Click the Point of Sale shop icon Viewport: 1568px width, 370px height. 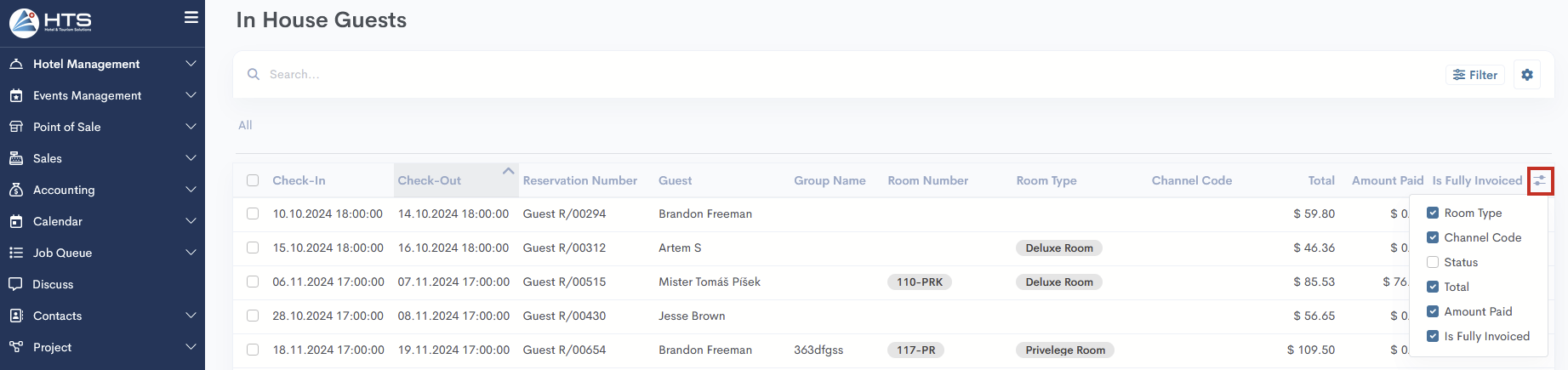pyautogui.click(x=16, y=127)
